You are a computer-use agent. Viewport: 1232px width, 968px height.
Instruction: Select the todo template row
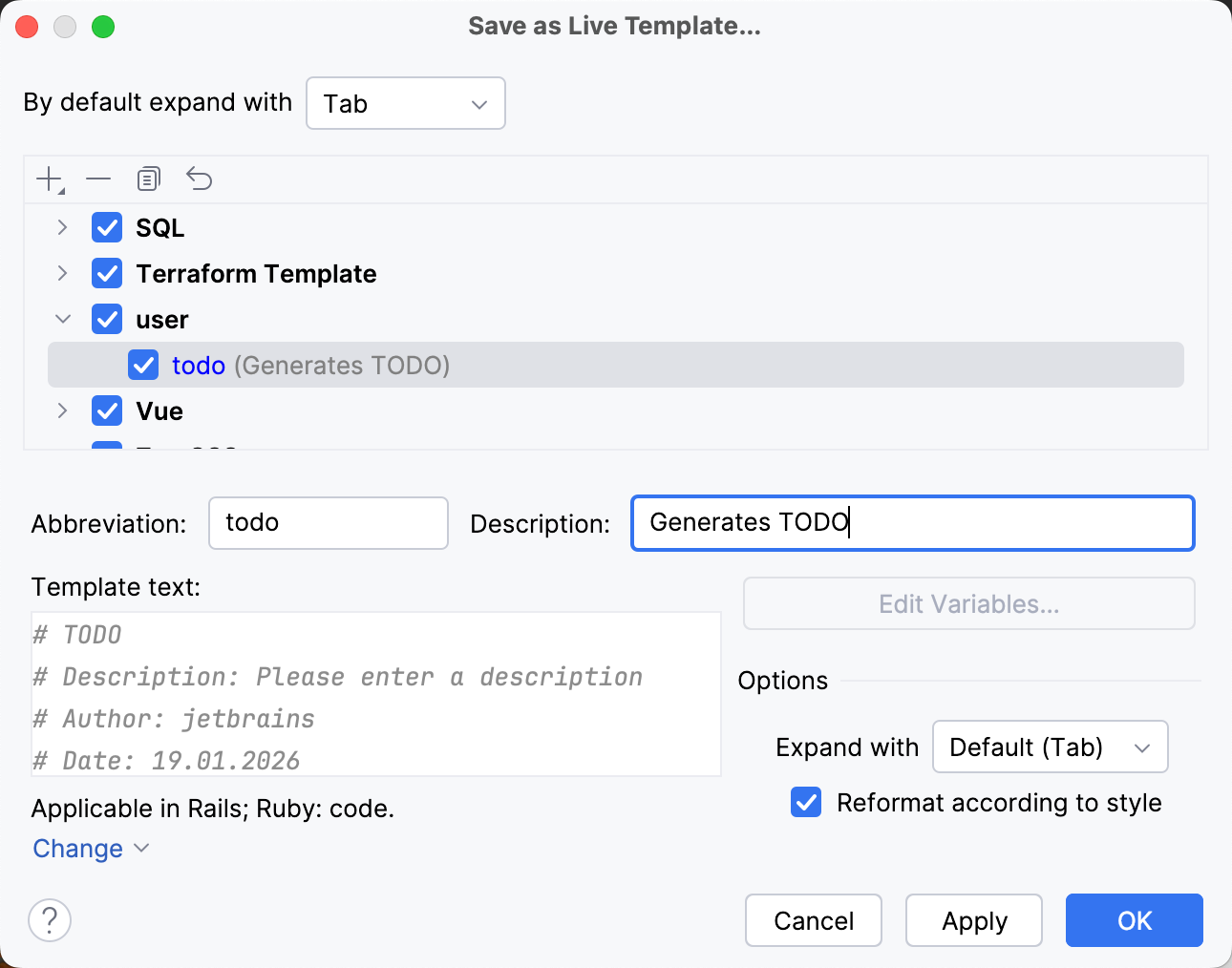(669, 366)
